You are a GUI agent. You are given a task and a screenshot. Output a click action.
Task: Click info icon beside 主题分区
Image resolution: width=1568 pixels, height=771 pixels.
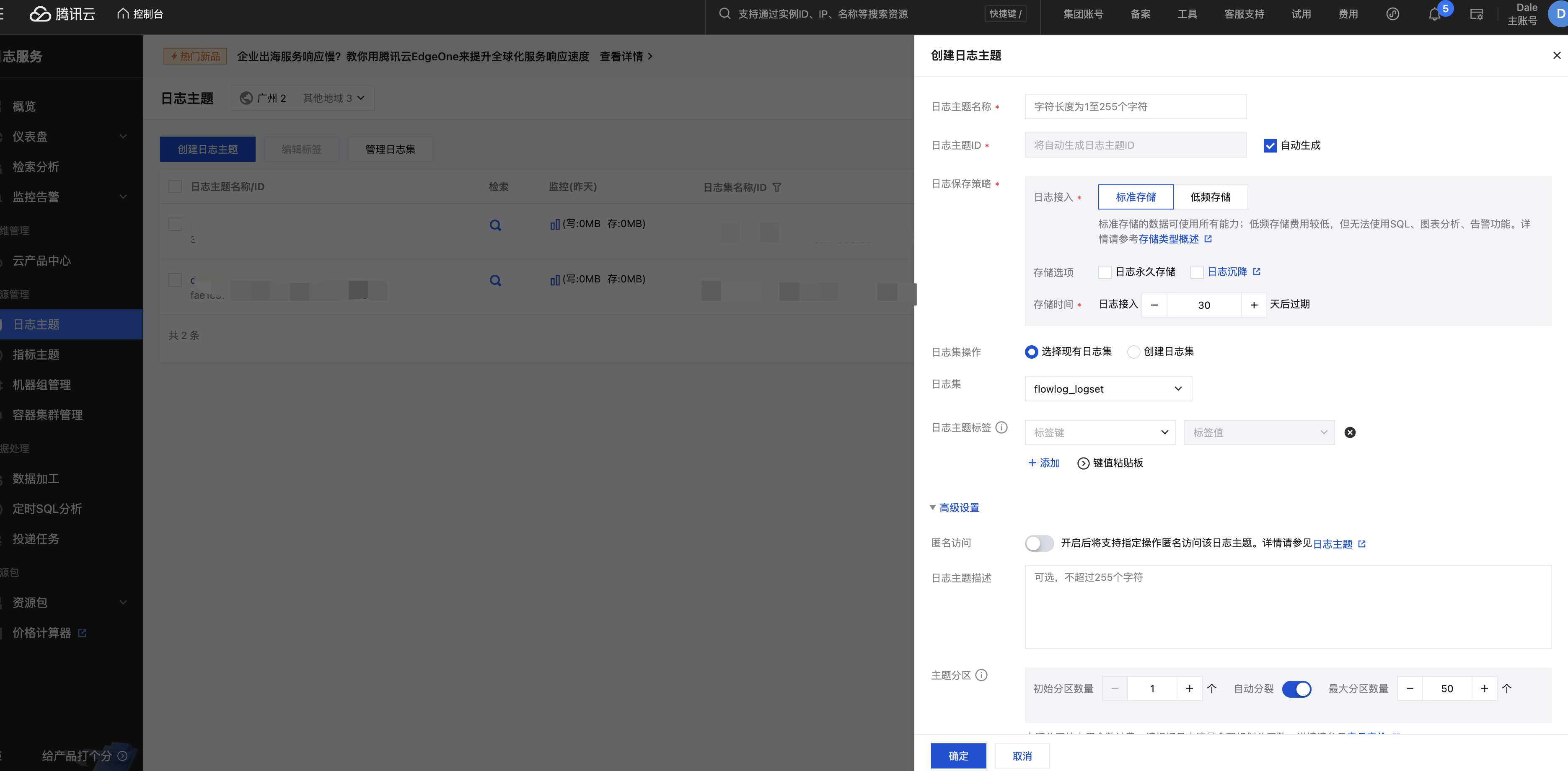(x=981, y=675)
